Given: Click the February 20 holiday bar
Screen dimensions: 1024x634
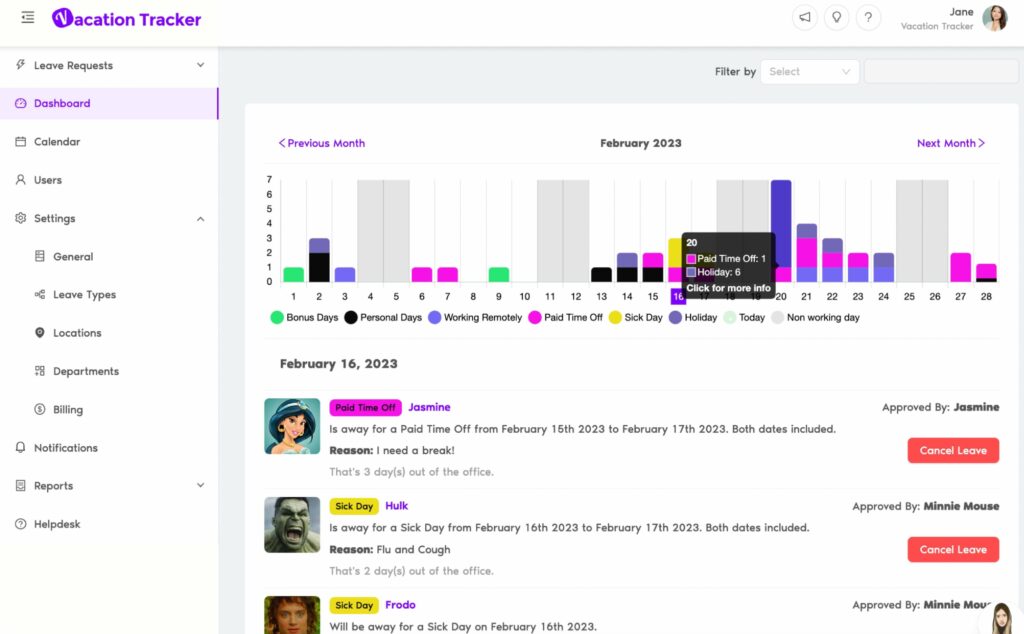Looking at the screenshot, I should pyautogui.click(x=781, y=222).
